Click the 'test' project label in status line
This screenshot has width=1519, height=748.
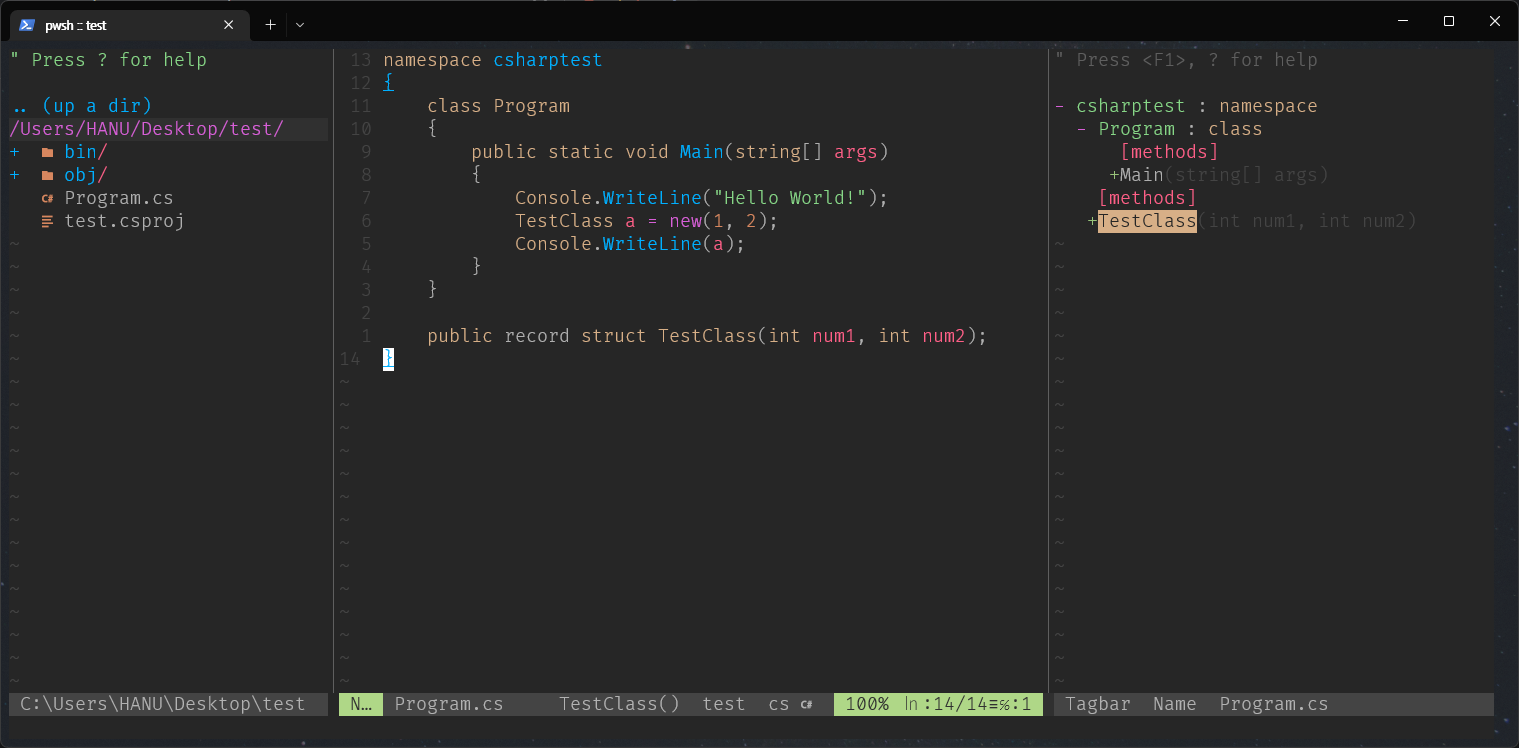click(724, 704)
